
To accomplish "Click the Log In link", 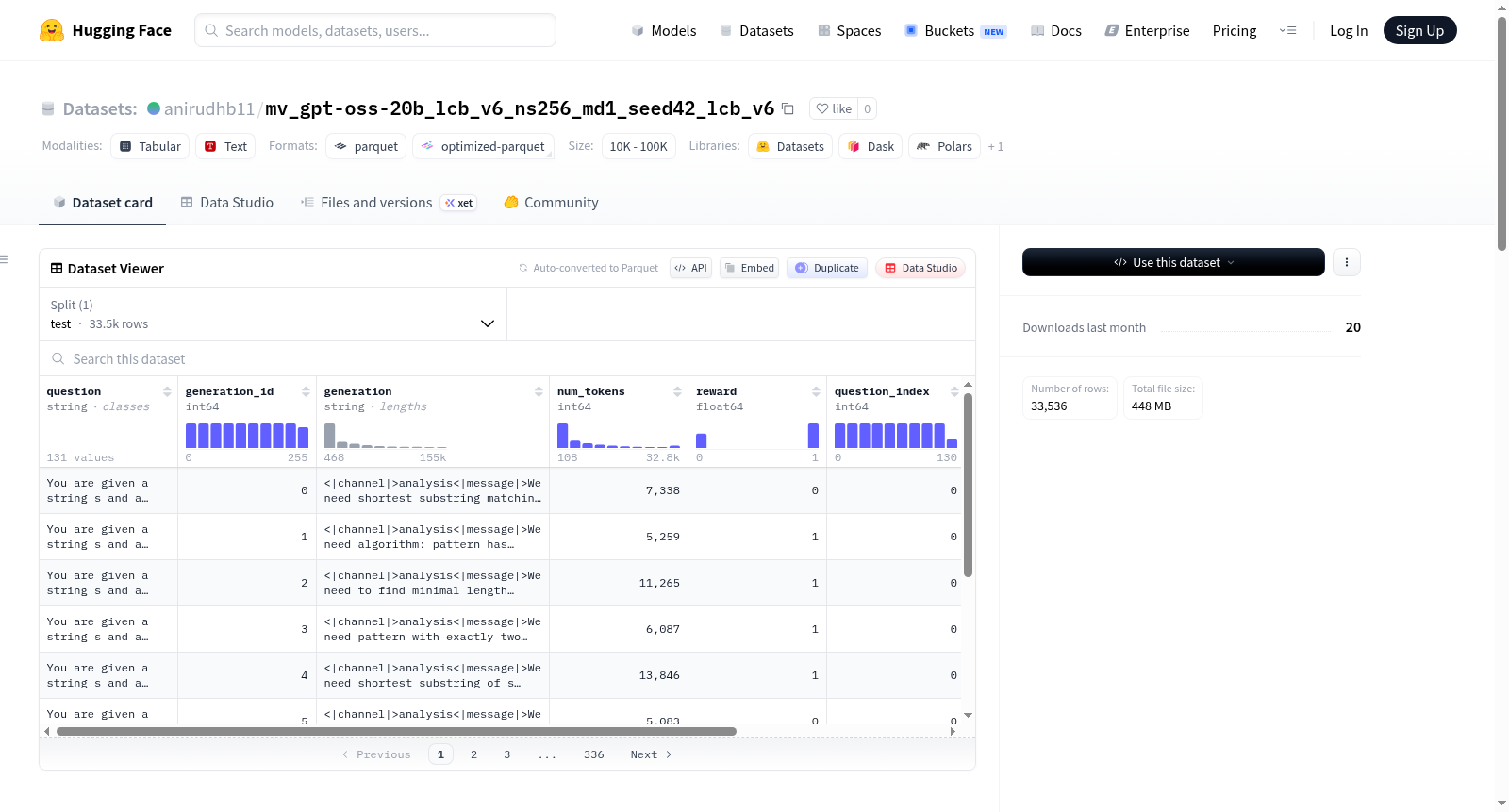I will point(1349,30).
